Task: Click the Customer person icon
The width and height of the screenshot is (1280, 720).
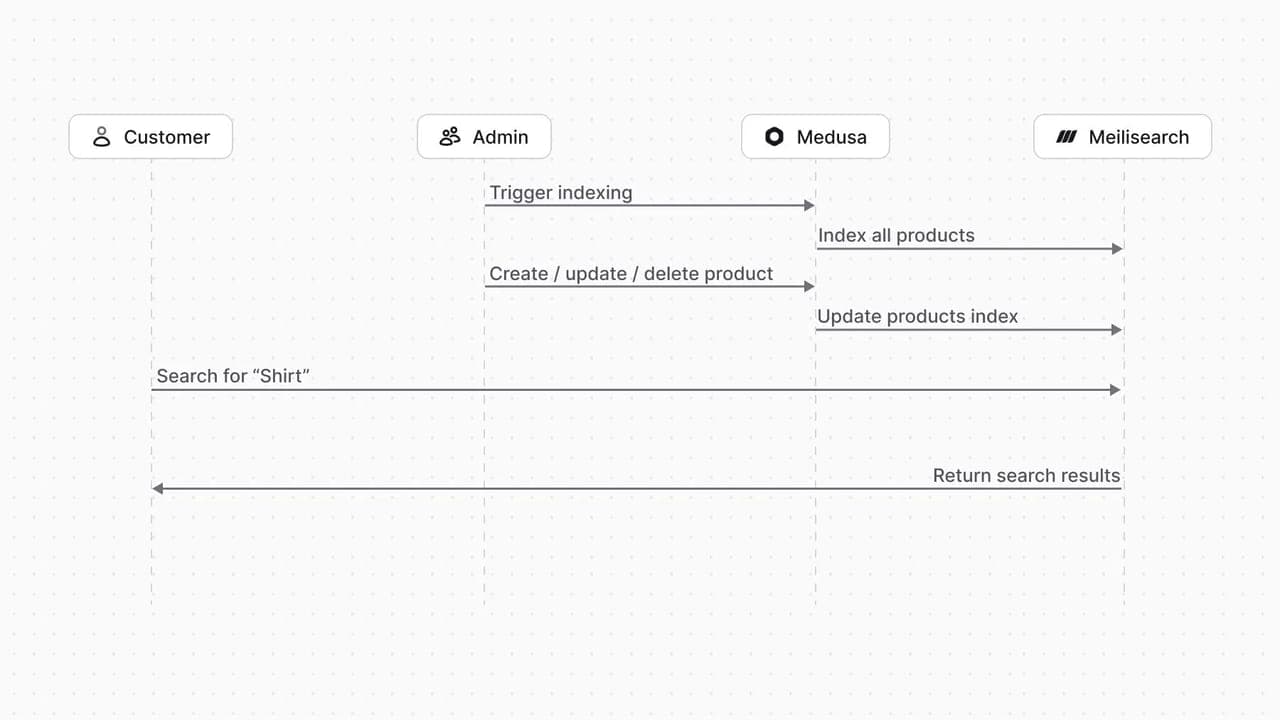Action: 101,137
